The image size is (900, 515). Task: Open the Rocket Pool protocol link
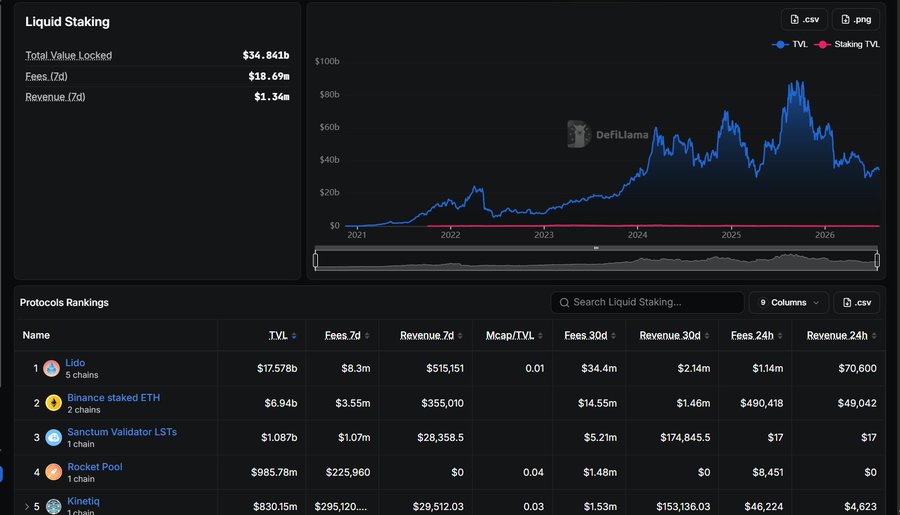pos(95,467)
